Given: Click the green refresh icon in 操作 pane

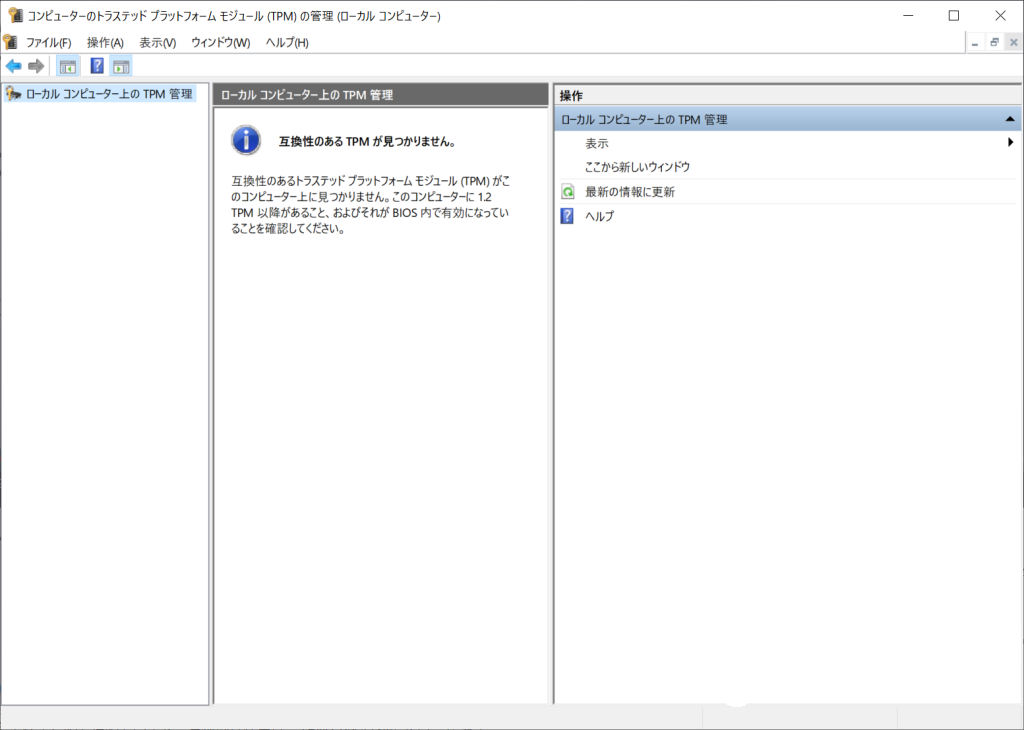Looking at the screenshot, I should pyautogui.click(x=567, y=192).
